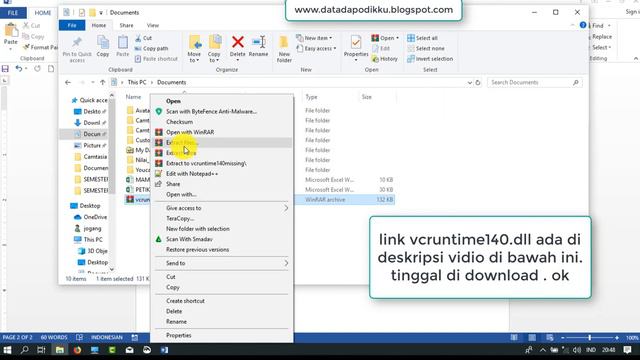The width and height of the screenshot is (640, 360).
Task: Click the Search Documents field
Action: point(535,82)
